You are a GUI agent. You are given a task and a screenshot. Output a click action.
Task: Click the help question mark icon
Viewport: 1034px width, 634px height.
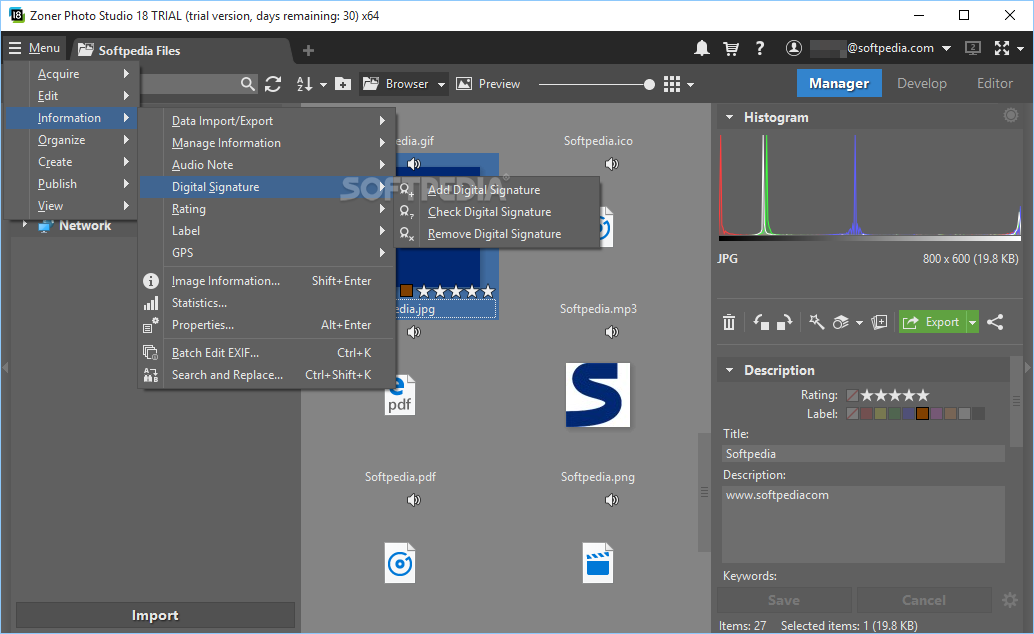[760, 48]
